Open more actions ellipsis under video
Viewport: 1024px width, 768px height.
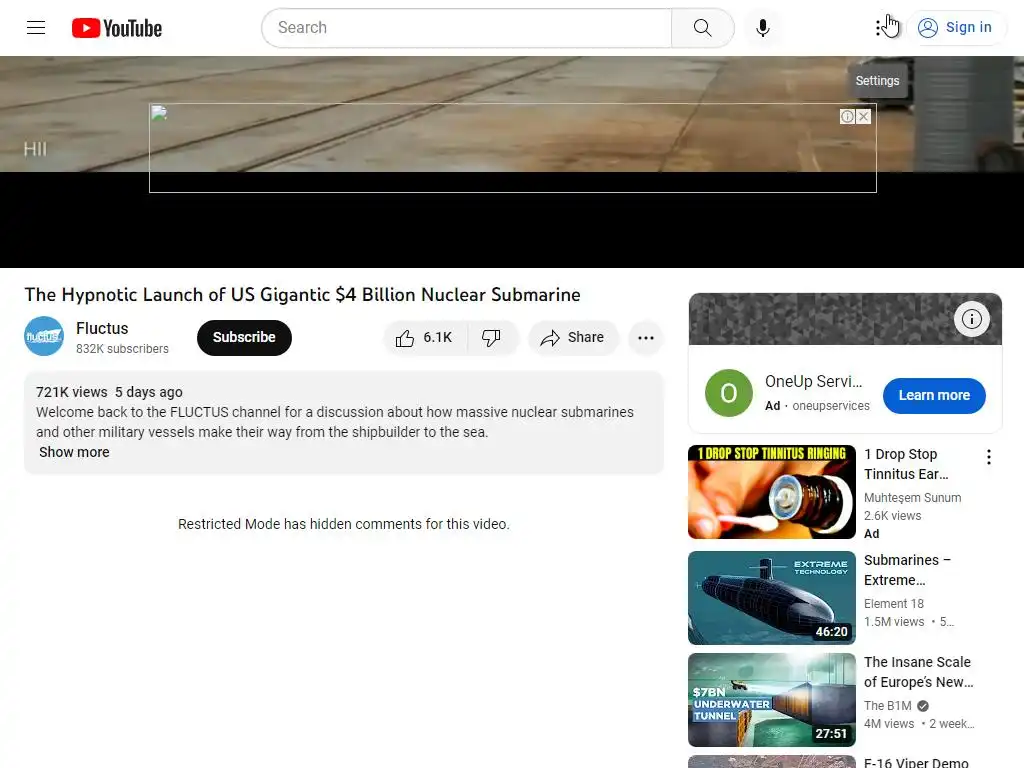tap(646, 338)
